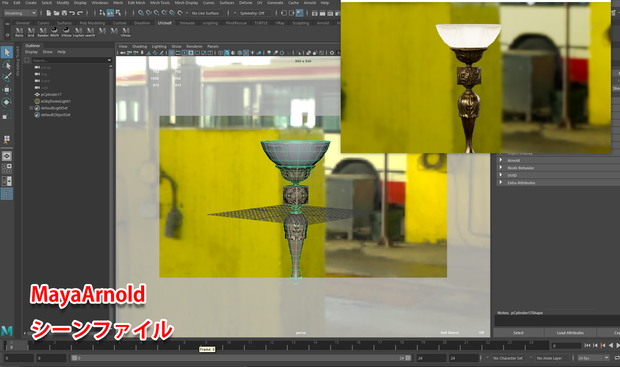This screenshot has width=620, height=367.
Task: Activate the Lasso select tool
Action: coord(7,65)
